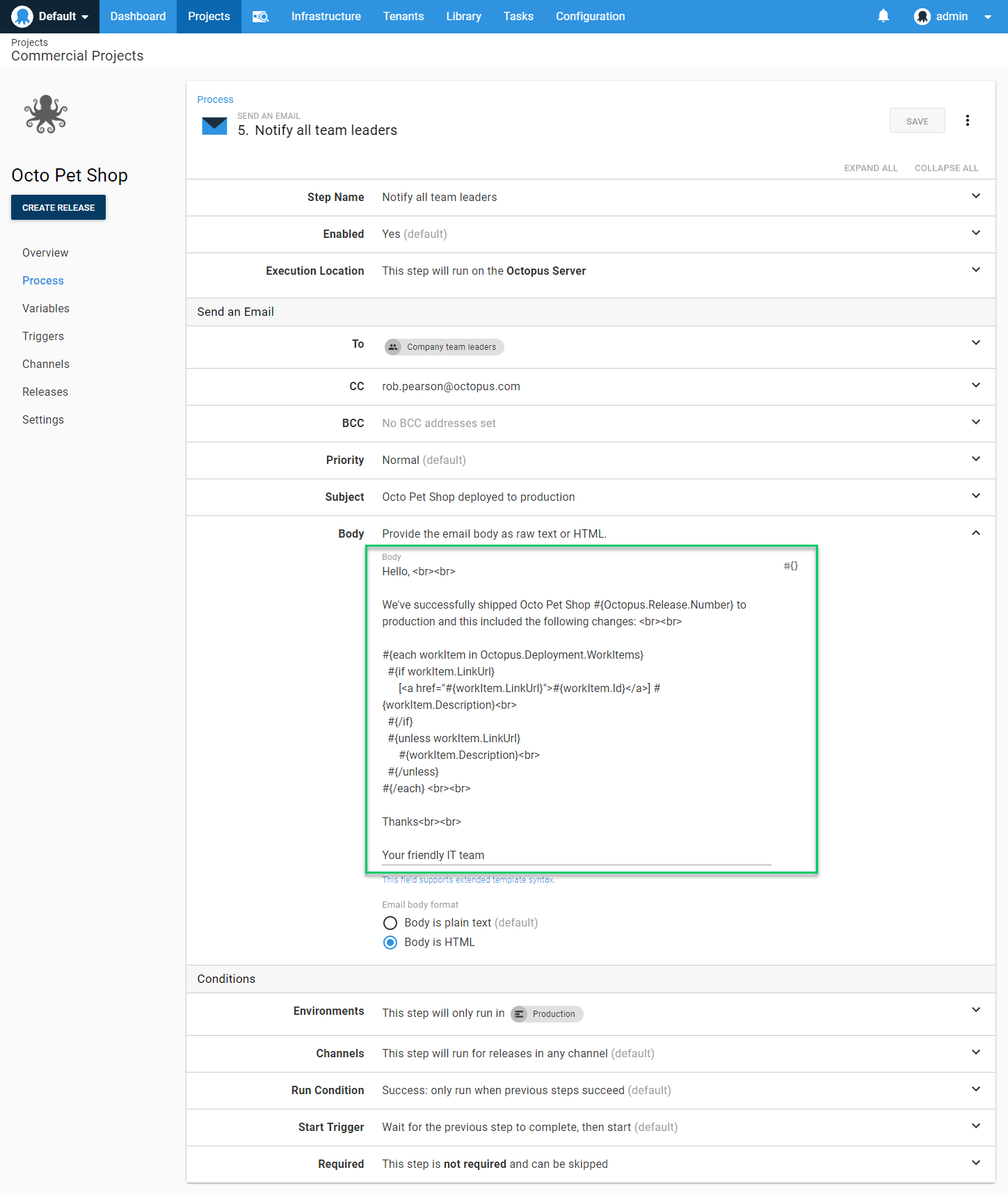Click the Save button
1008x1195 pixels.
pyautogui.click(x=917, y=121)
